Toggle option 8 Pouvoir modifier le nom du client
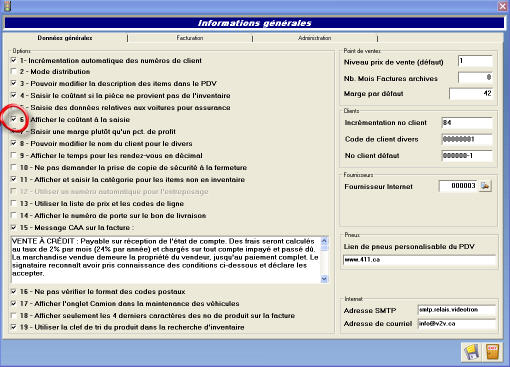The height and width of the screenshot is (367, 510). 14,143
